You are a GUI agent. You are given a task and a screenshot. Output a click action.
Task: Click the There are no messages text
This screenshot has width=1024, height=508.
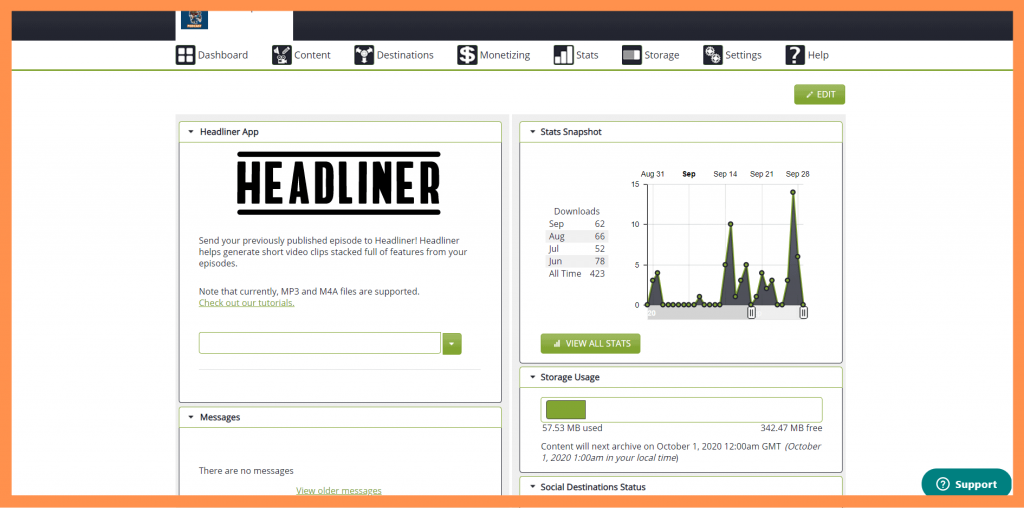point(246,471)
